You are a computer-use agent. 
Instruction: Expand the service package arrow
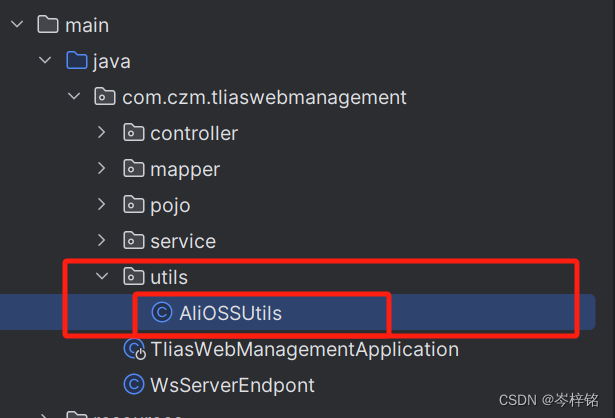click(x=102, y=240)
